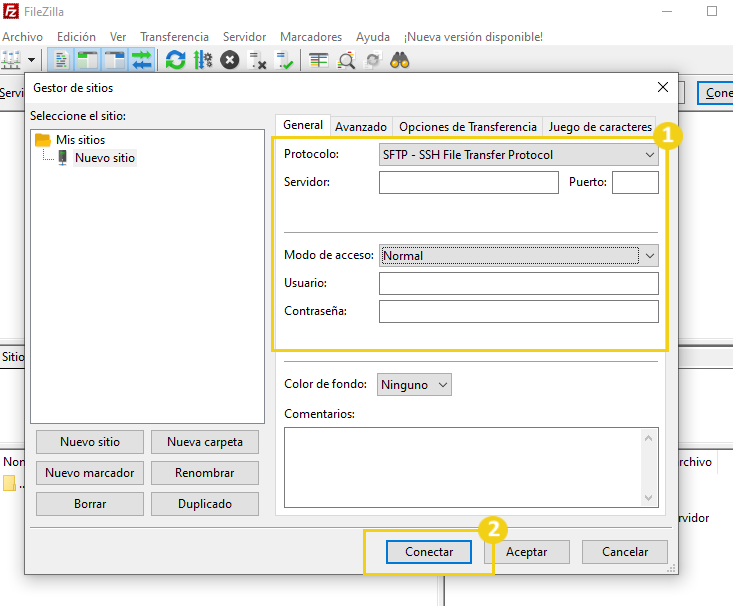
Task: Click the Borrar button
Action: pos(90,504)
